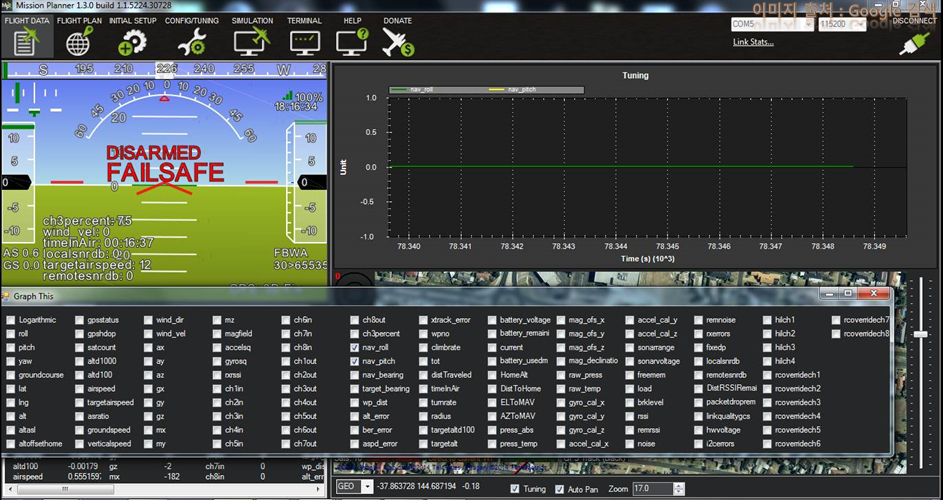Click the coordinates -37.863728 144.687194 readout

coord(416,486)
